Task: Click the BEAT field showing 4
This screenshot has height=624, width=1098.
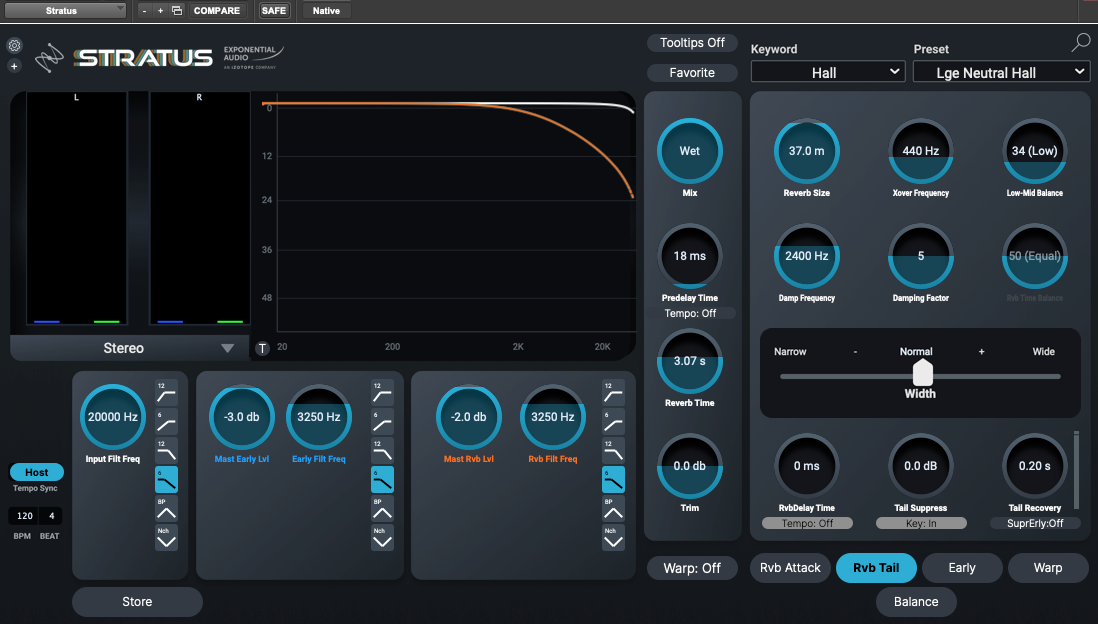Action: coord(52,516)
